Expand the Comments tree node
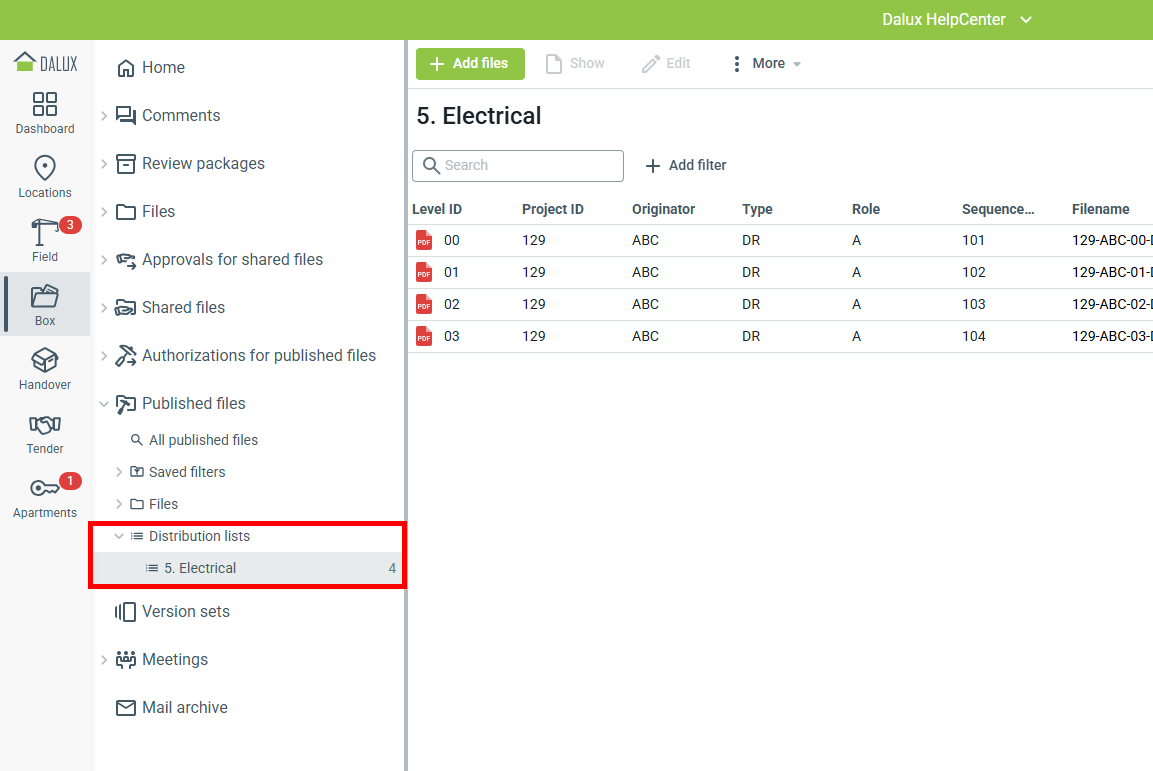This screenshot has width=1153, height=771. [x=104, y=116]
